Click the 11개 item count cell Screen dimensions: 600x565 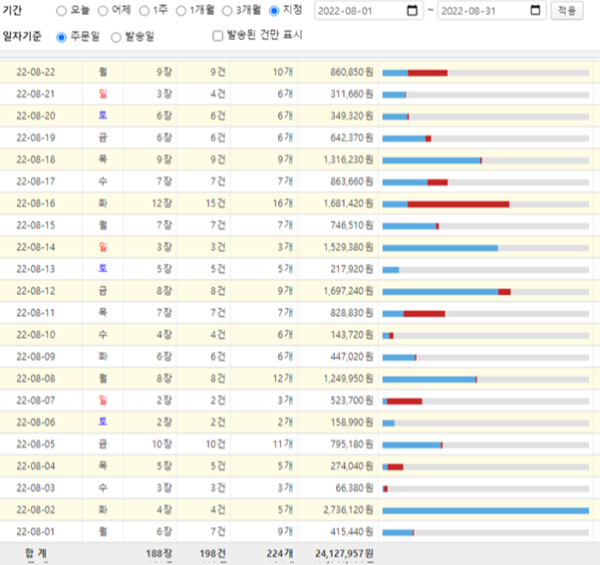point(283,444)
